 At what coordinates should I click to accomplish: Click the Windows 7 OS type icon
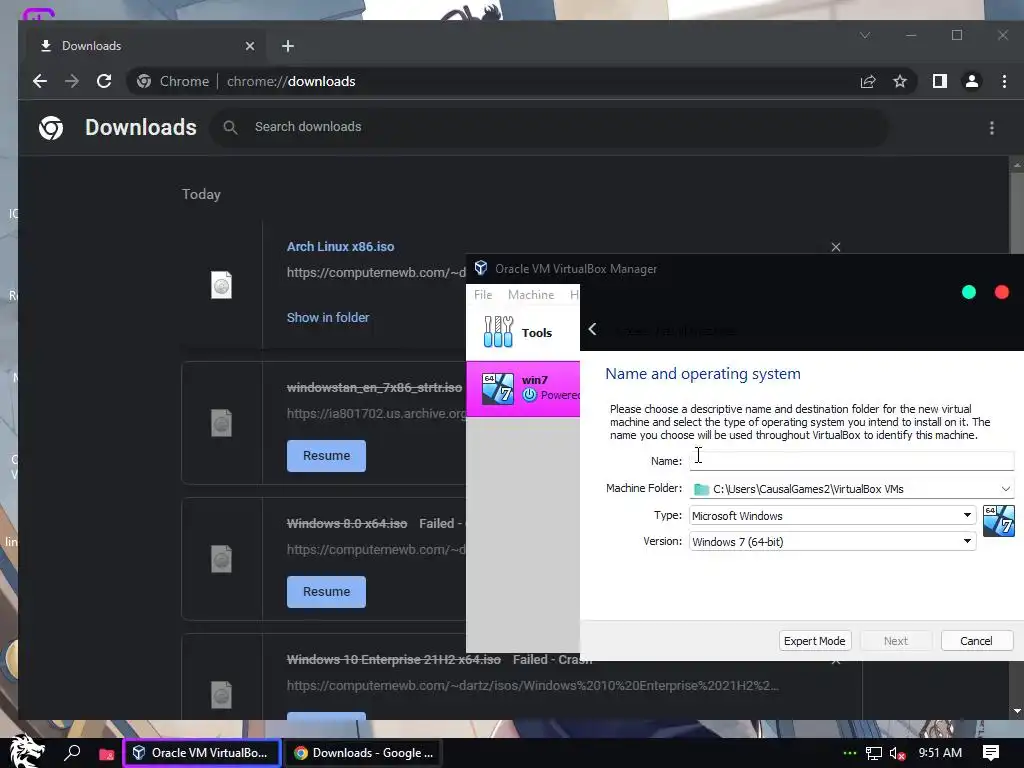pyautogui.click(x=999, y=521)
